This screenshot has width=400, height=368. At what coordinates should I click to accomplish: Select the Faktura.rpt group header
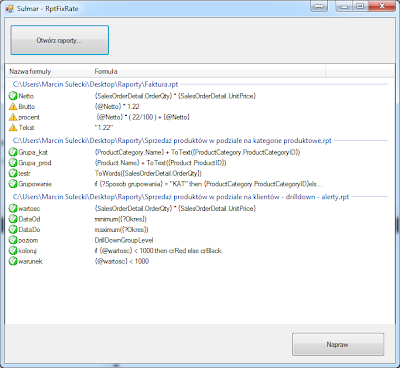click(x=95, y=84)
